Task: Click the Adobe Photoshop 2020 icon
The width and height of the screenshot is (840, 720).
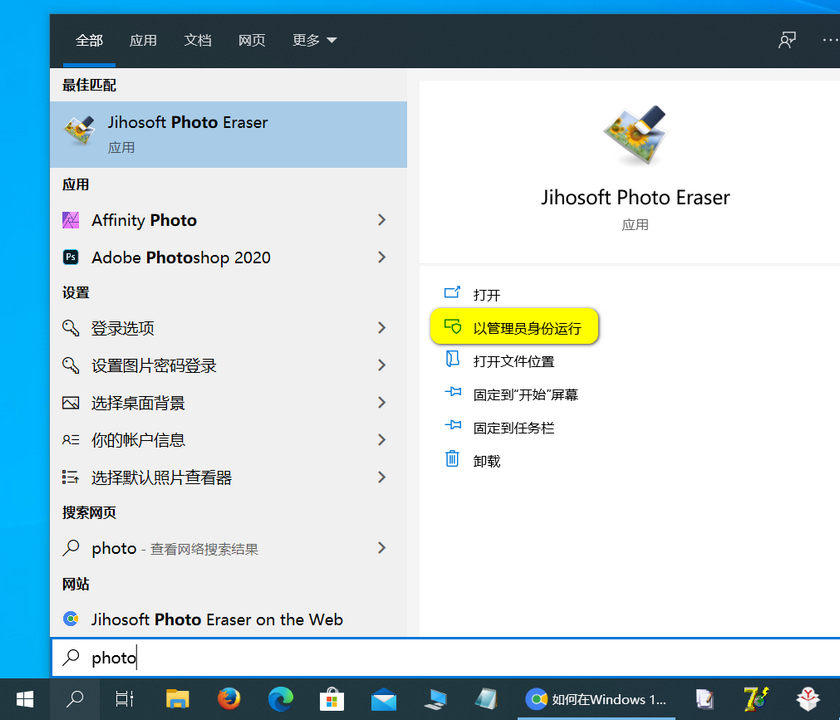Action: point(71,258)
